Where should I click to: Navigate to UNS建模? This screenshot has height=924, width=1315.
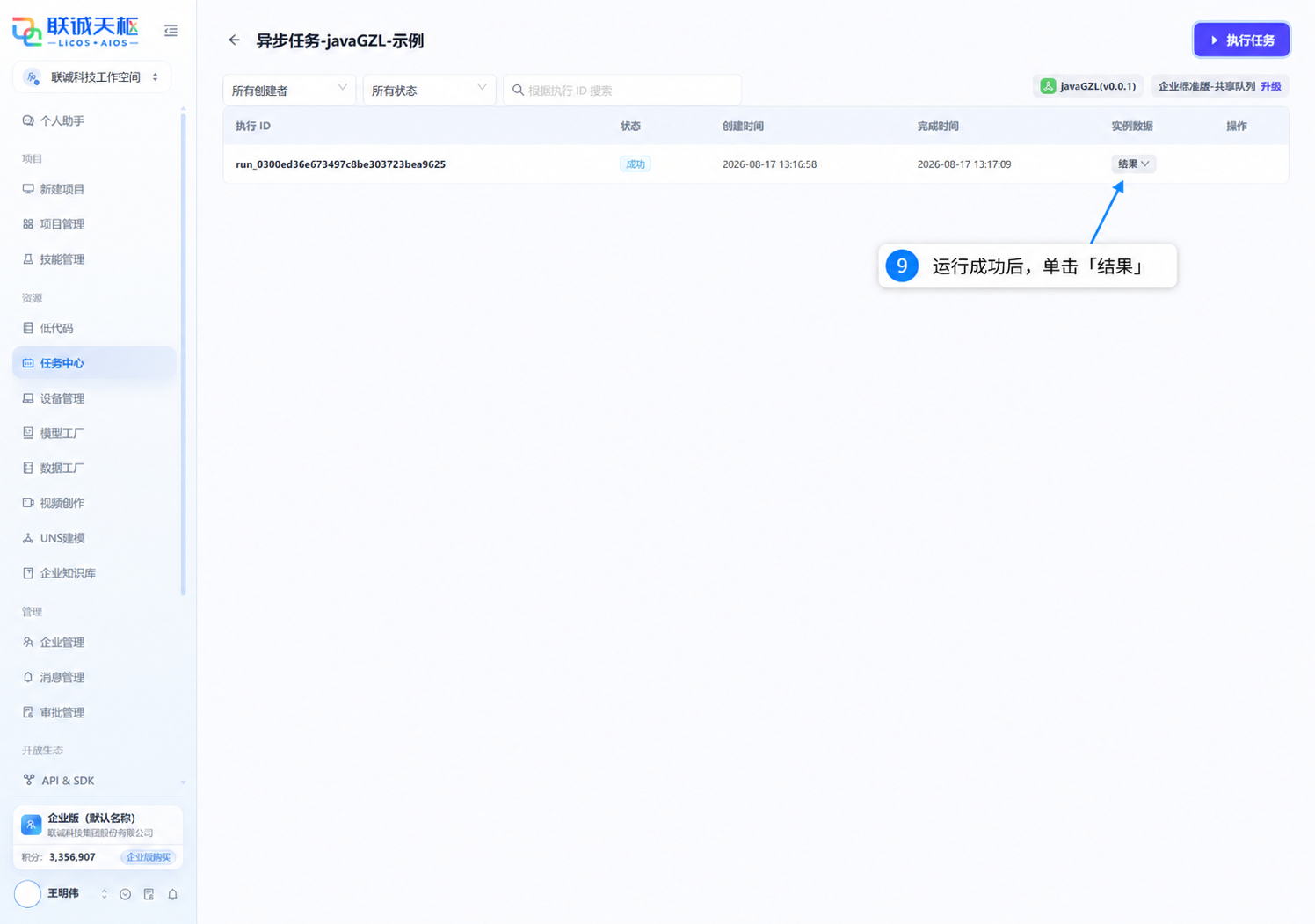[94, 538]
